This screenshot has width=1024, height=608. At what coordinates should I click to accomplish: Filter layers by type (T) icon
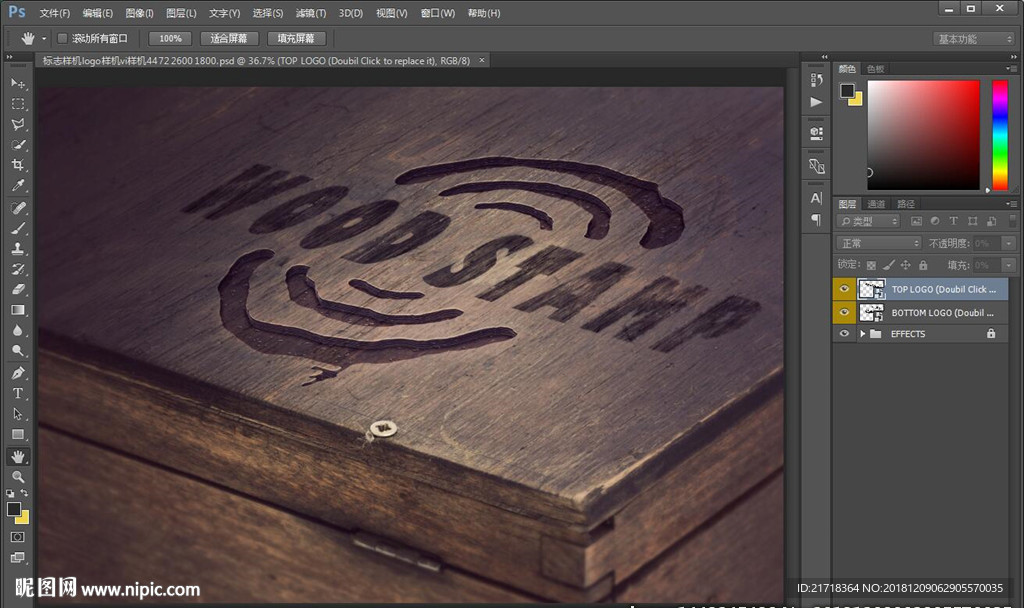[953, 221]
